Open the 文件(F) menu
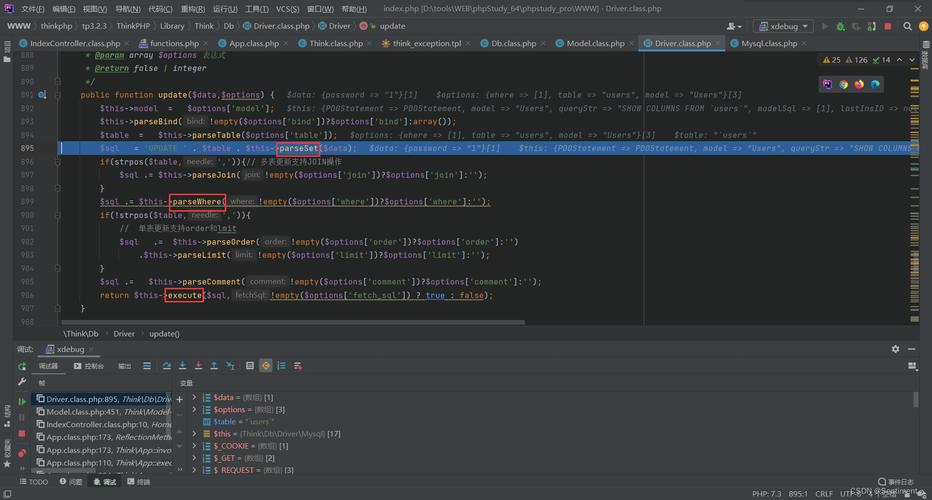932x500 pixels. tap(32, 9)
